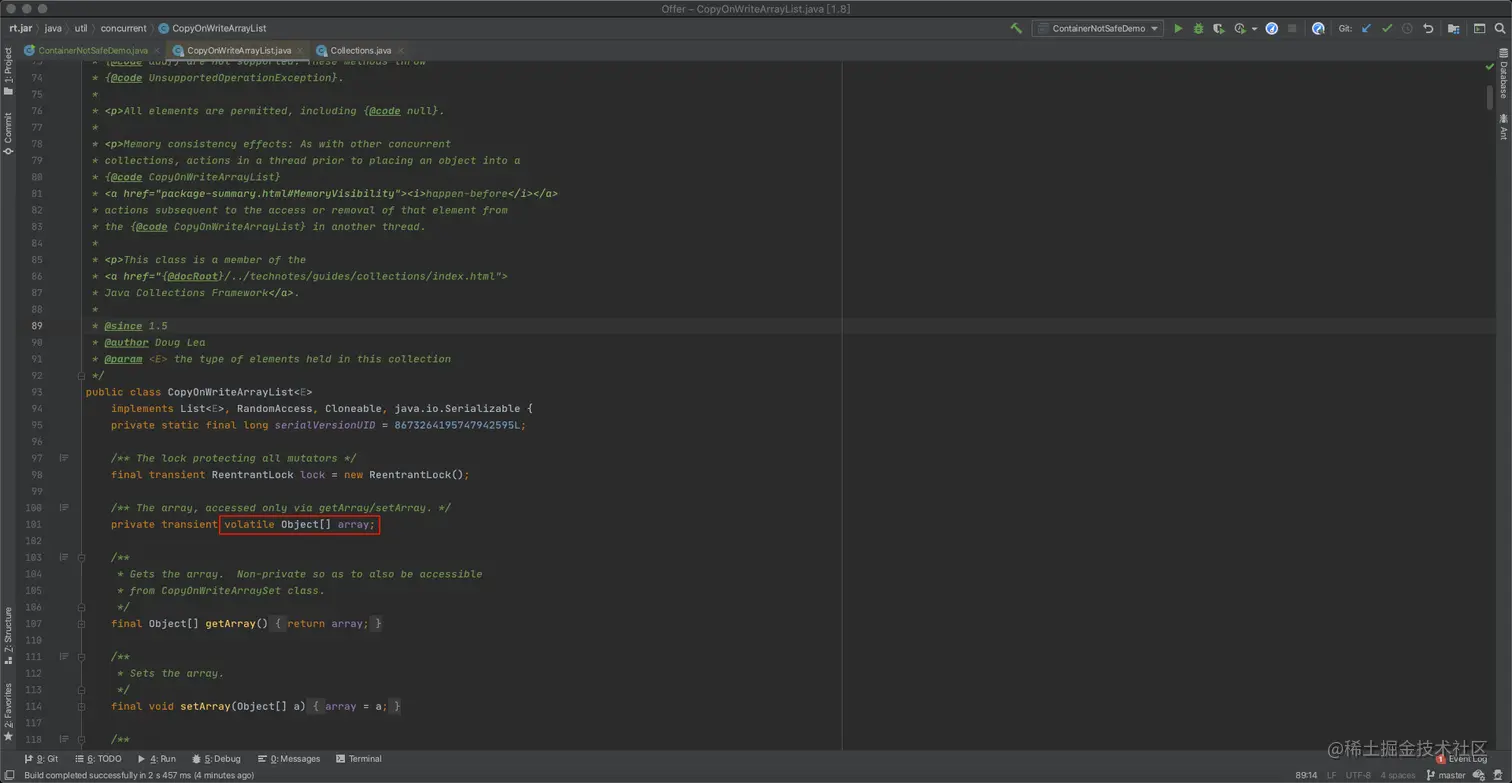The height and width of the screenshot is (783, 1512).
Task: Change the LF line separator in status bar
Action: click(1331, 775)
